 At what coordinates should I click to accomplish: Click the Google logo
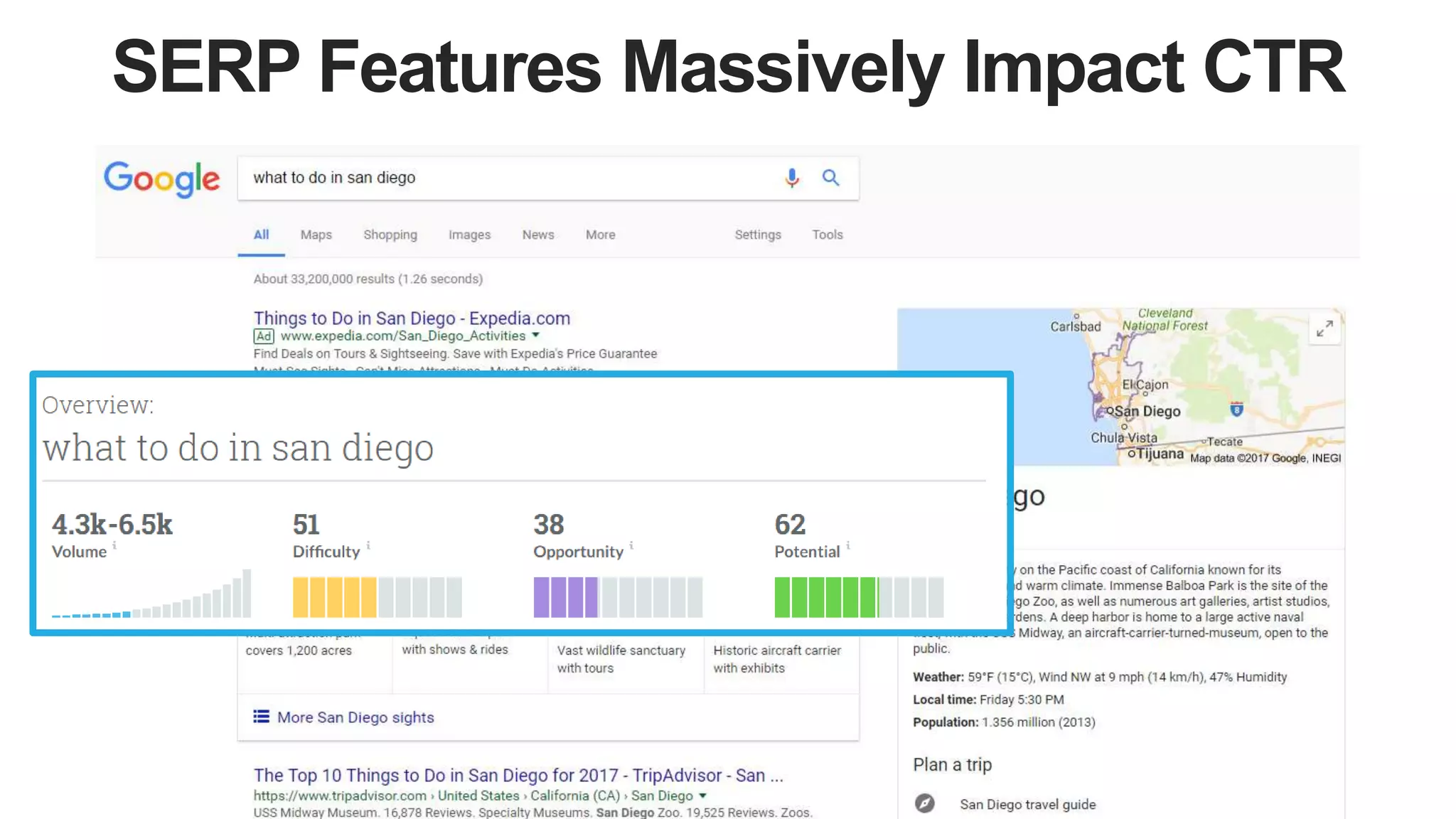tap(162, 178)
